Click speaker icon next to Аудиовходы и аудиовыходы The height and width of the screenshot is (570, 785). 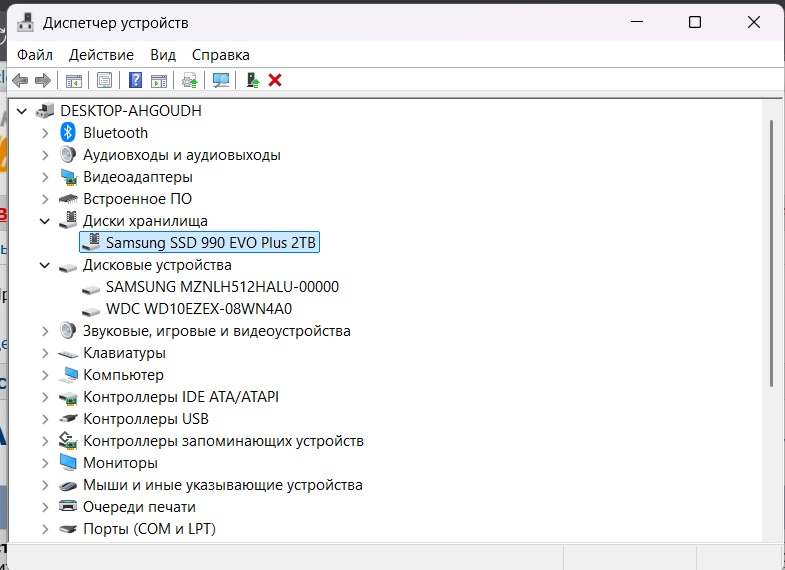tap(68, 155)
